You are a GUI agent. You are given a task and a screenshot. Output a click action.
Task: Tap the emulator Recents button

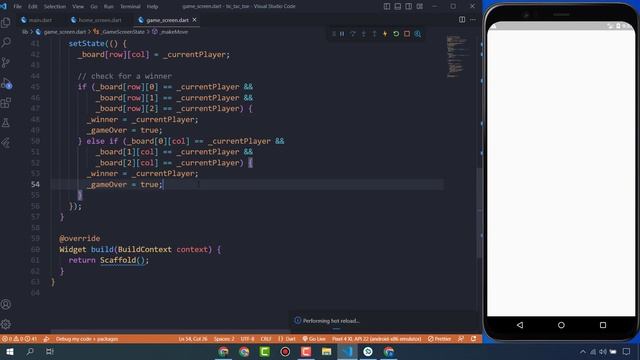coord(603,325)
